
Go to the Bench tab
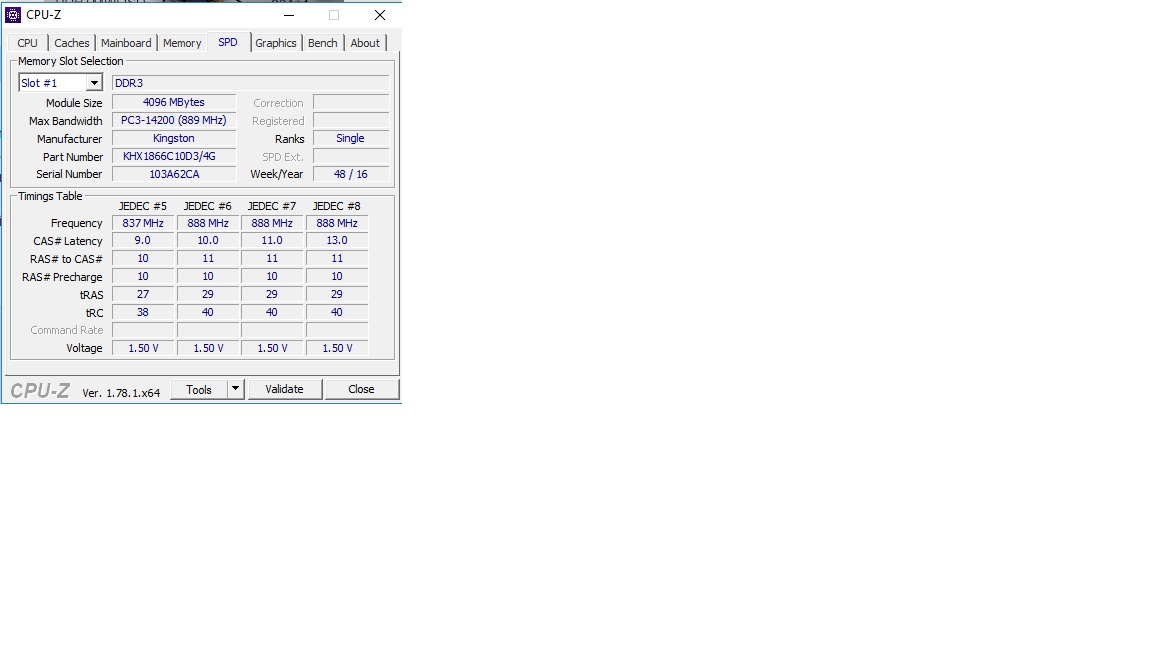pos(323,43)
